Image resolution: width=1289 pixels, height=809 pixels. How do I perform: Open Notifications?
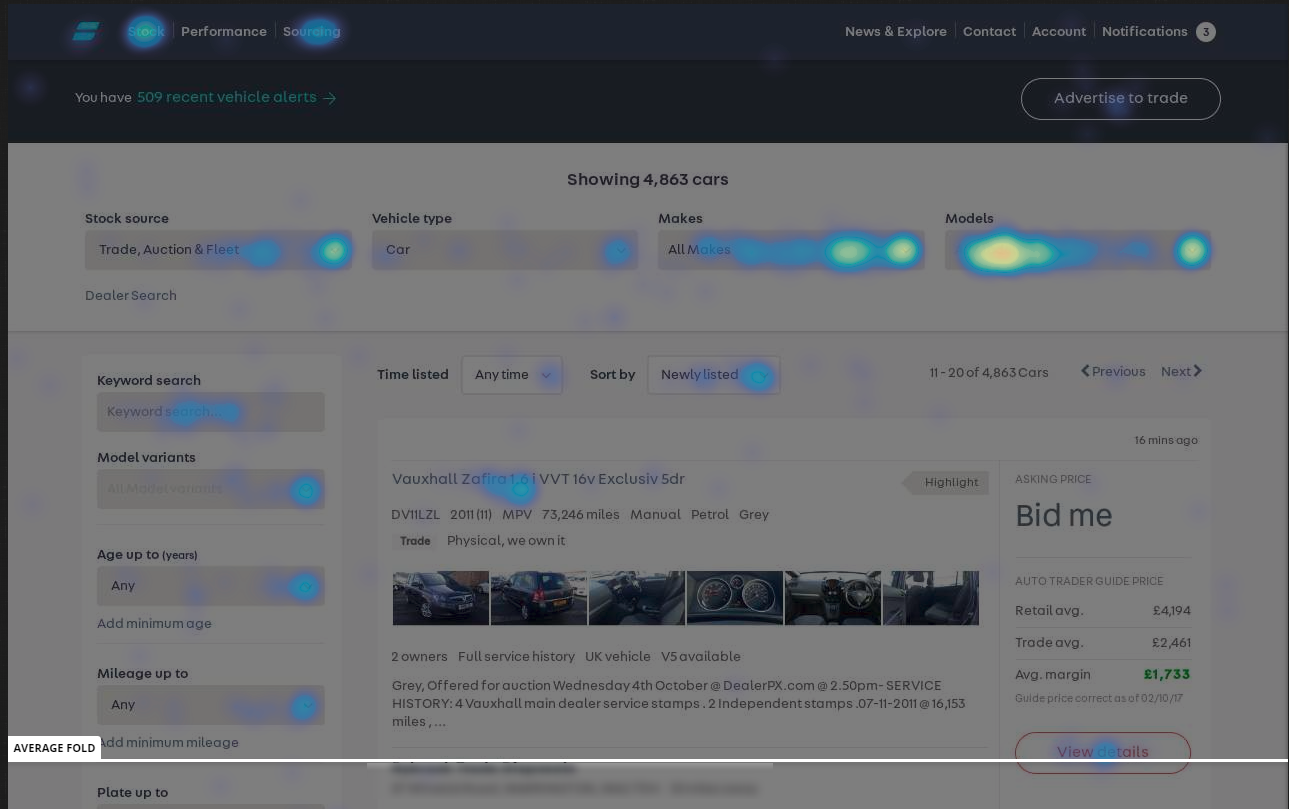[x=1144, y=31]
